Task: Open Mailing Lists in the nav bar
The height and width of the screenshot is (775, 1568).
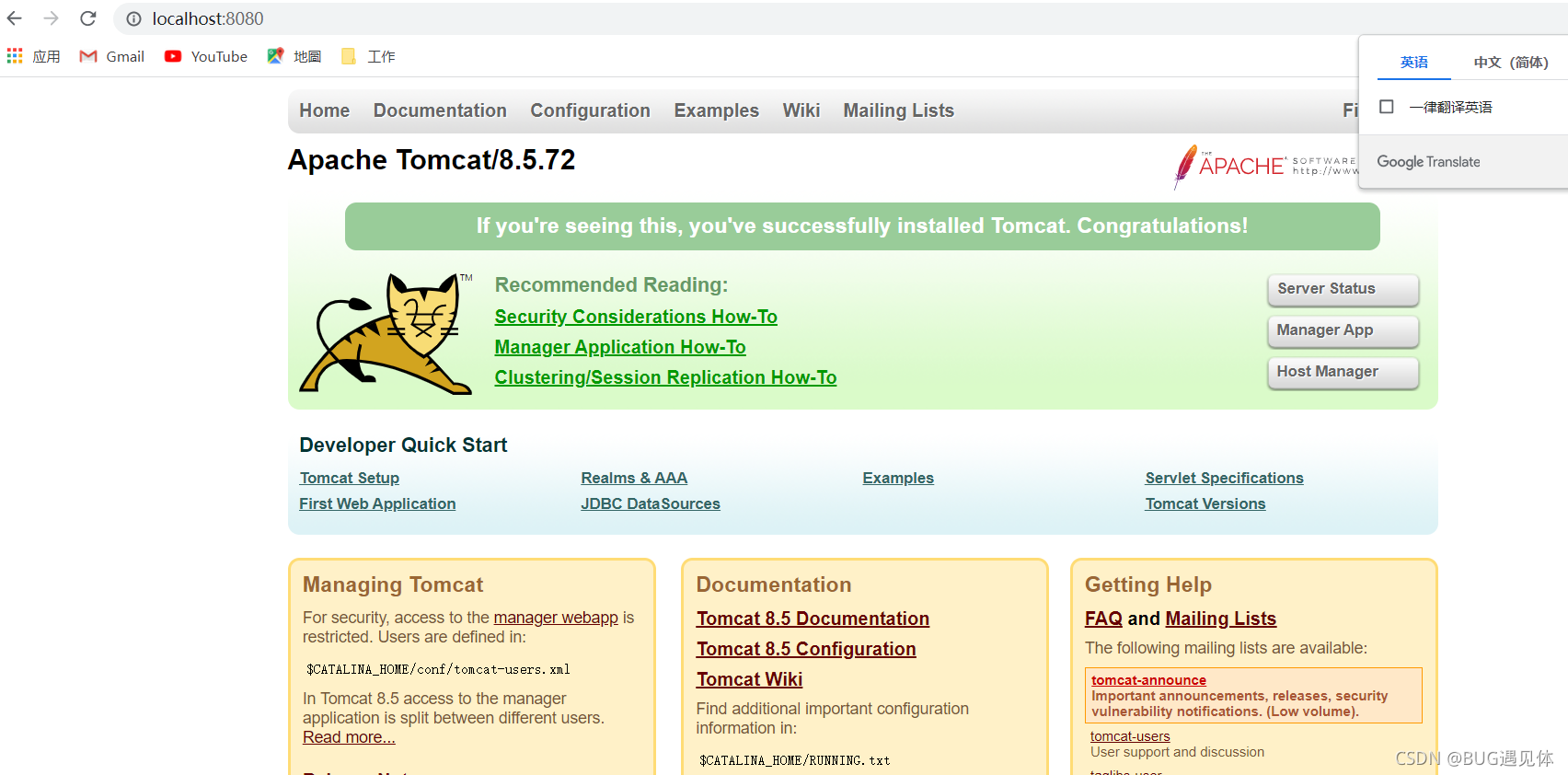Action: coord(898,110)
